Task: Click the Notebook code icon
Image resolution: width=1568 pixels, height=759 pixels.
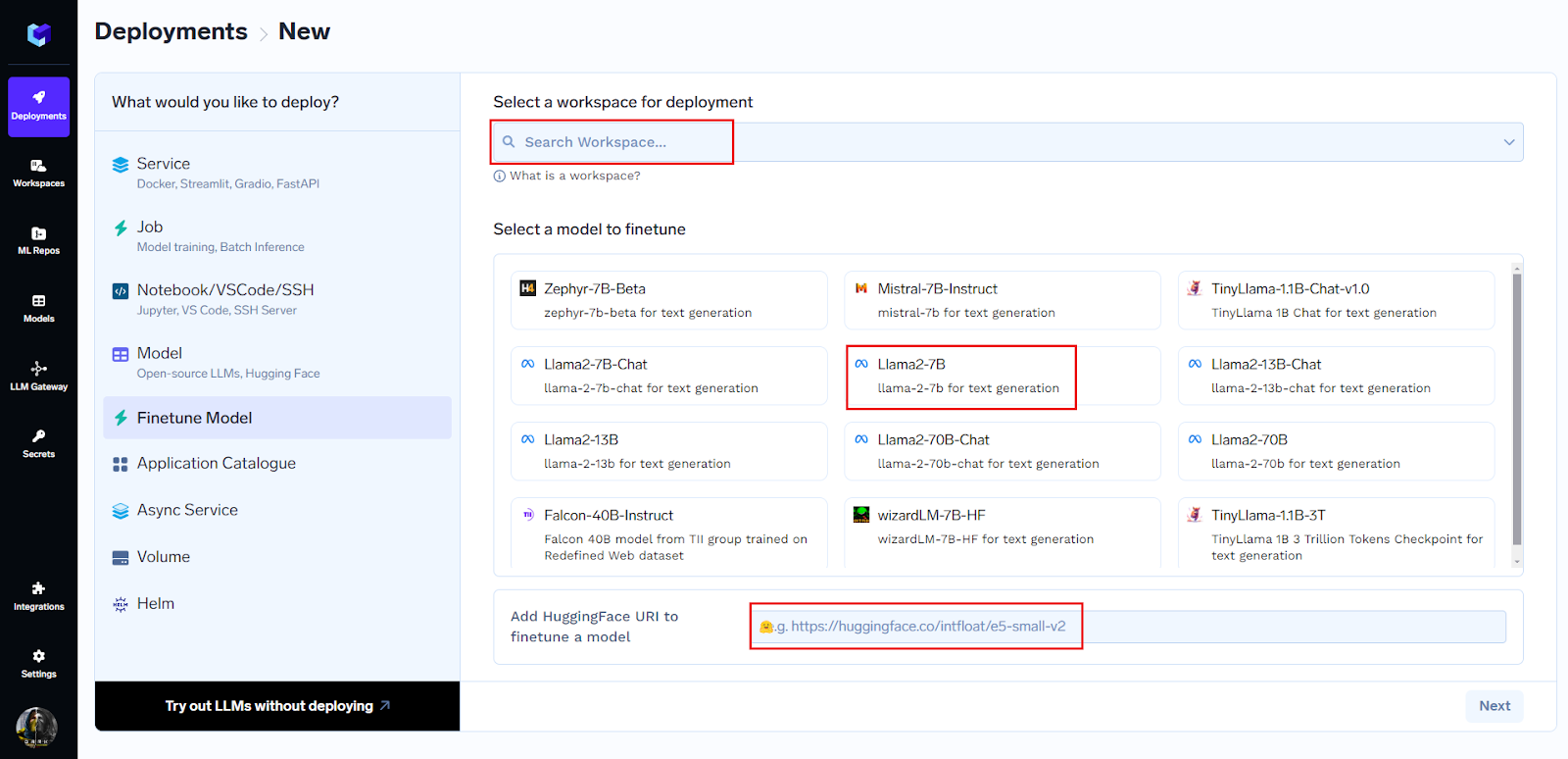Action: pyautogui.click(x=121, y=291)
